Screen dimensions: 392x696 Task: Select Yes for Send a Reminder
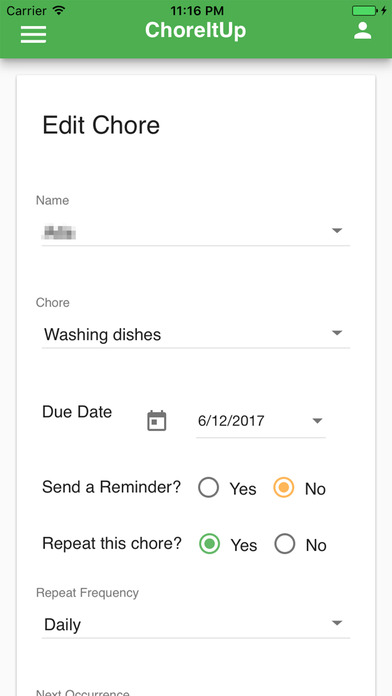coord(208,487)
